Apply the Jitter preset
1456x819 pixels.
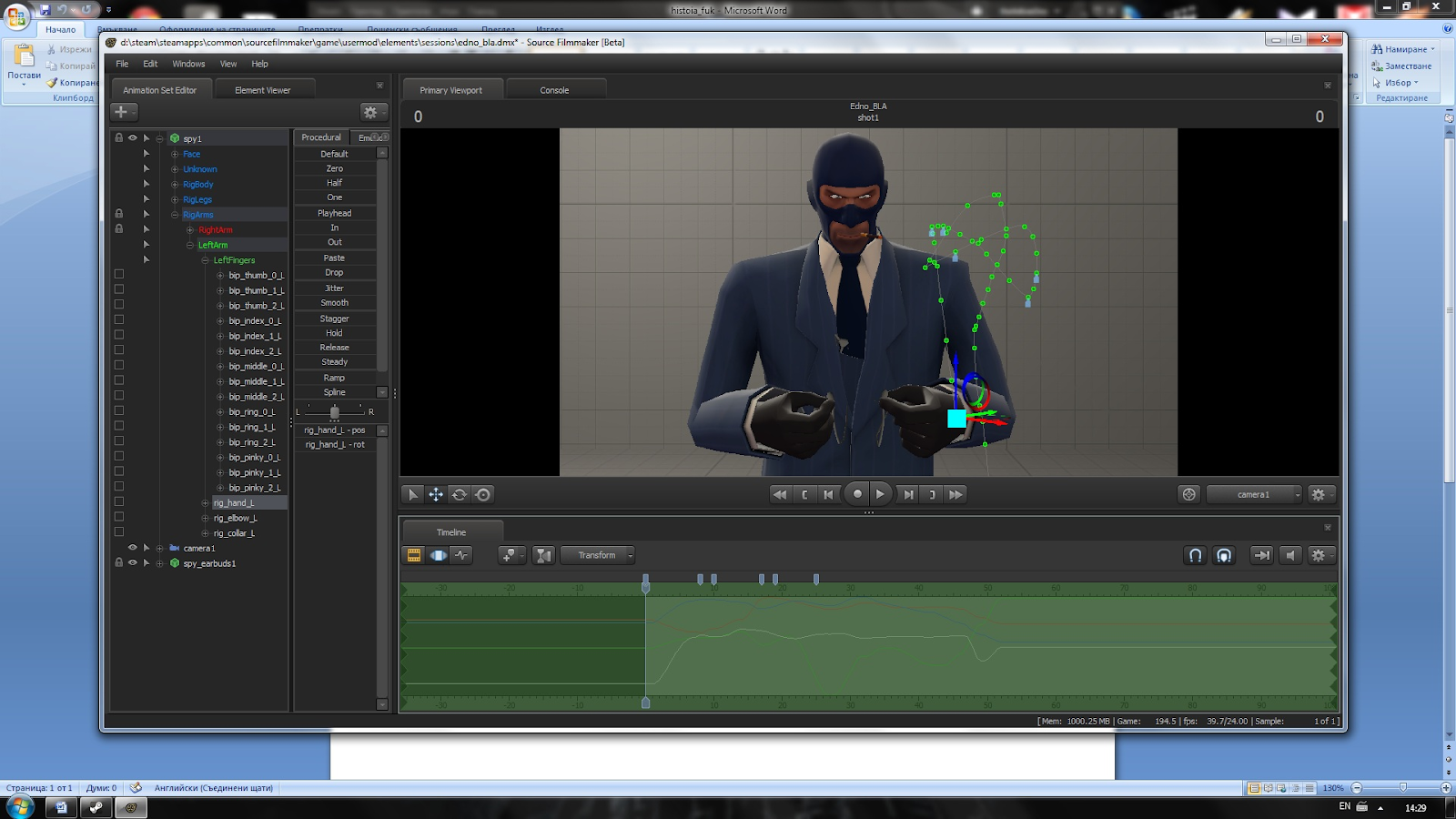(x=334, y=288)
